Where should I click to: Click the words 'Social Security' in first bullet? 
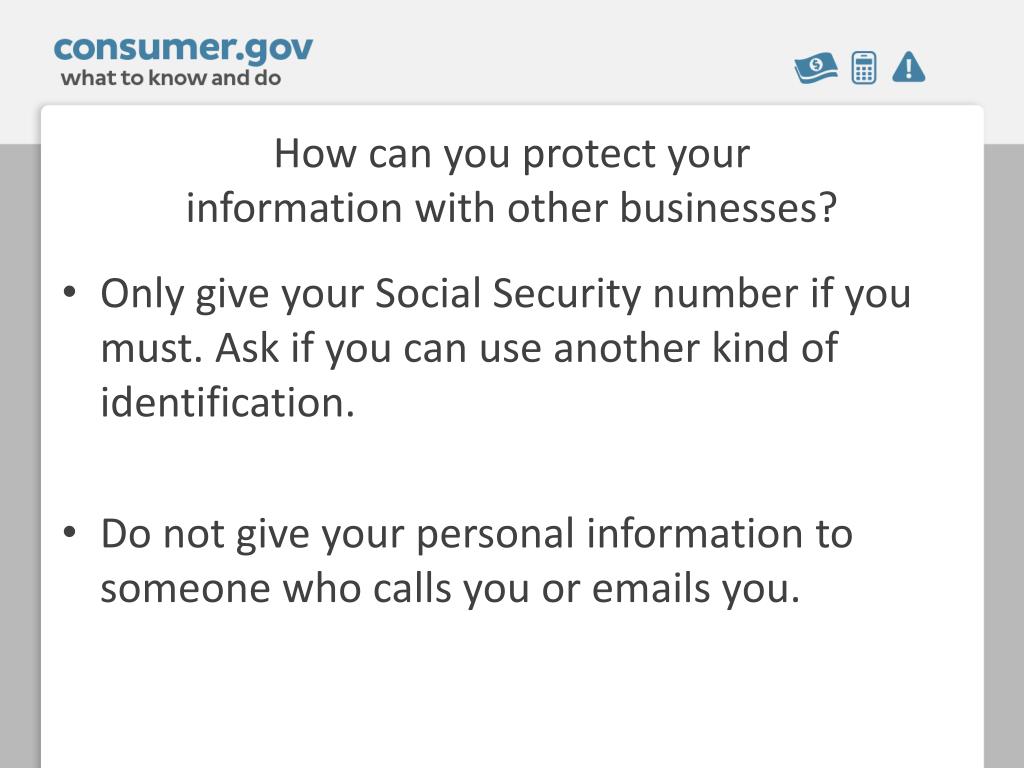point(507,295)
